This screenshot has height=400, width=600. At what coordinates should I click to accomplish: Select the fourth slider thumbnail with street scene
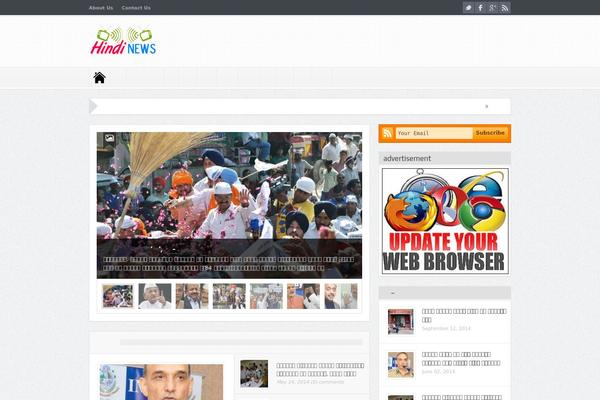[229, 296]
